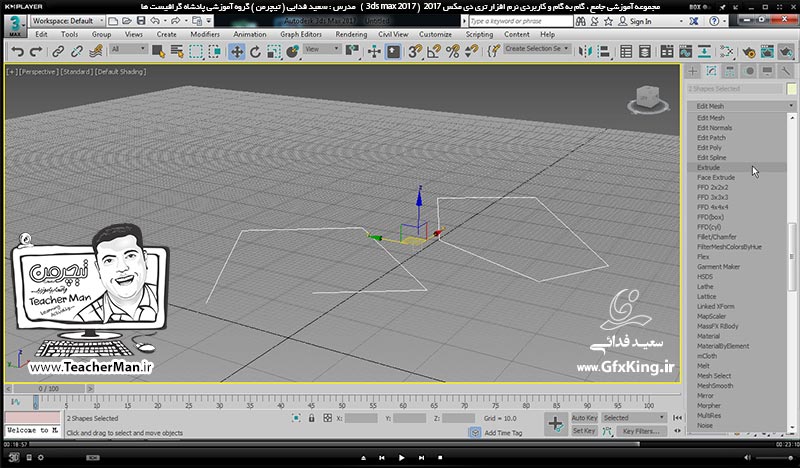Open the Layer Explorer icon
The width and height of the screenshot is (800, 468).
pos(645,51)
